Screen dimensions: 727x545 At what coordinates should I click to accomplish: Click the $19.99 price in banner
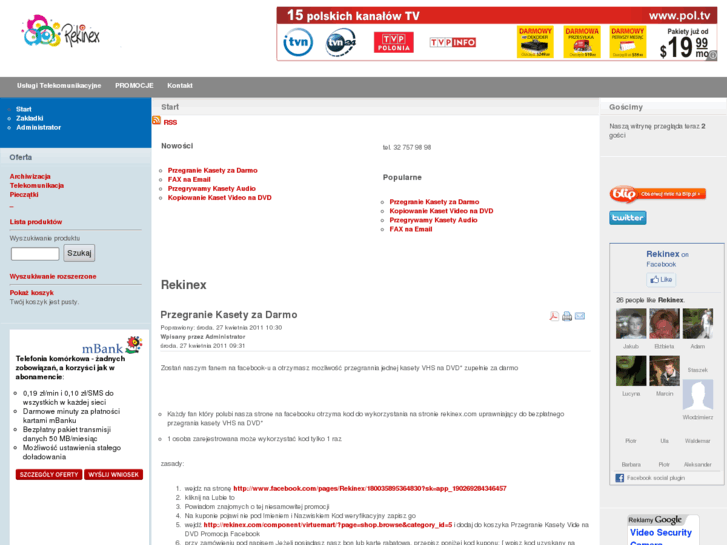[684, 47]
